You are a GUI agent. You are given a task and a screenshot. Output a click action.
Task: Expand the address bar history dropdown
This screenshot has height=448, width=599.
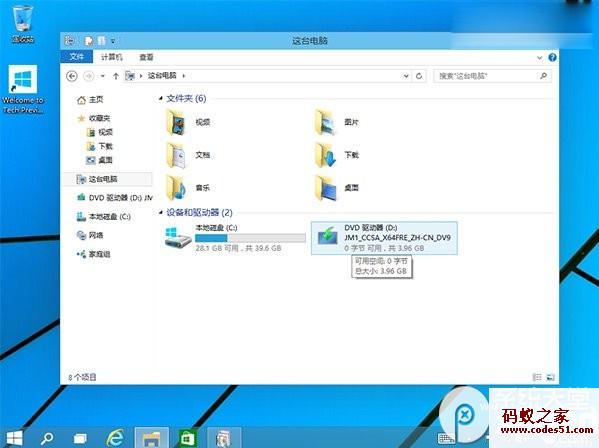[x=406, y=76]
